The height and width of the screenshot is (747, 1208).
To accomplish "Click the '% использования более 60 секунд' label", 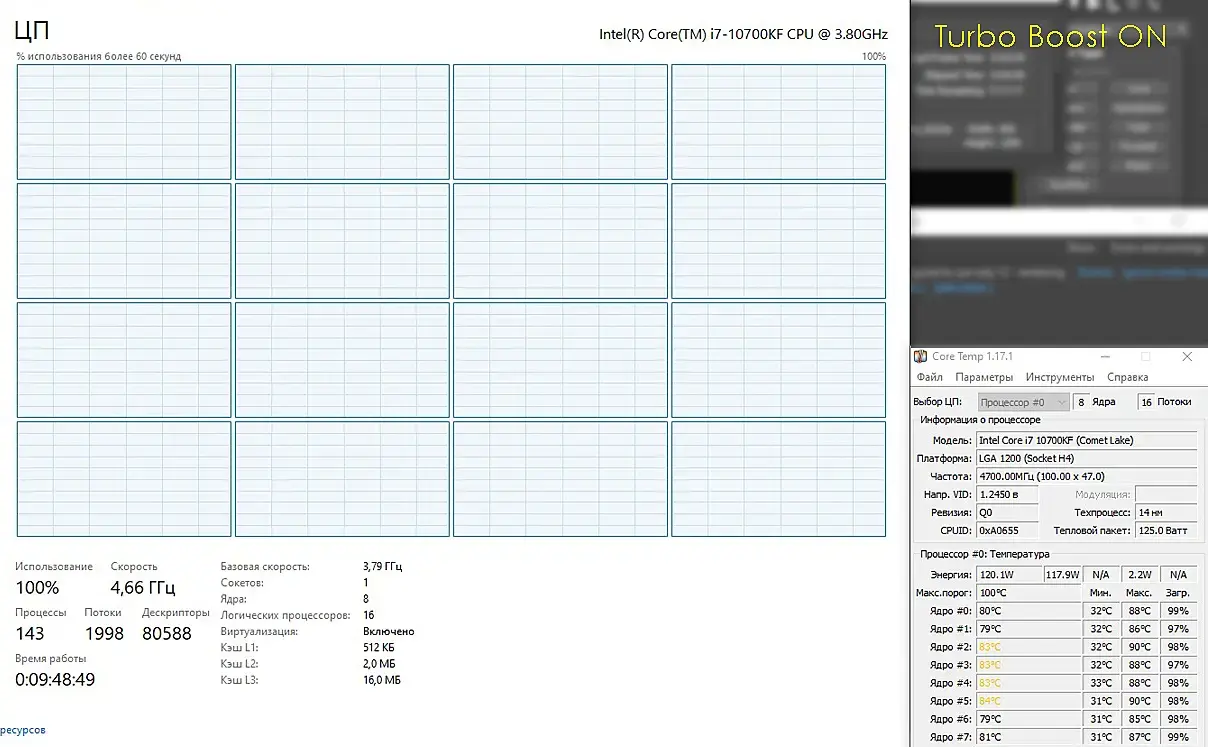I will point(99,57).
